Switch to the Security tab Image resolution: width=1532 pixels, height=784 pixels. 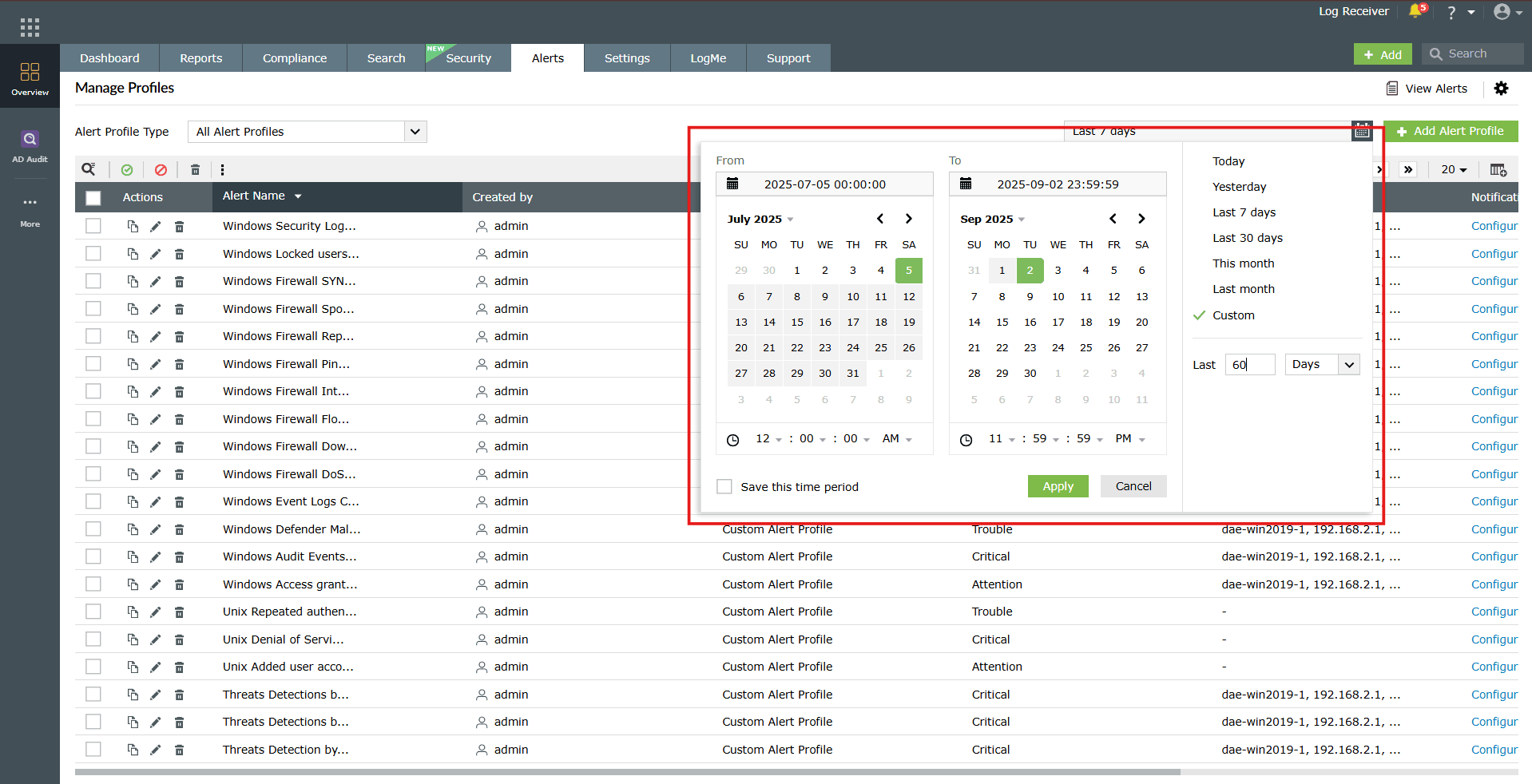pos(468,58)
